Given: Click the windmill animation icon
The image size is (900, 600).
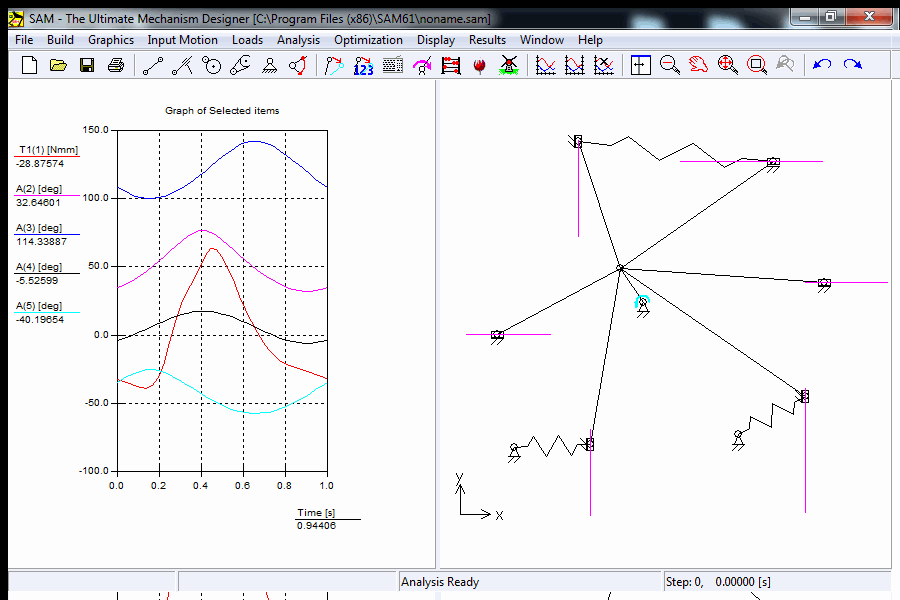Looking at the screenshot, I should point(508,65).
